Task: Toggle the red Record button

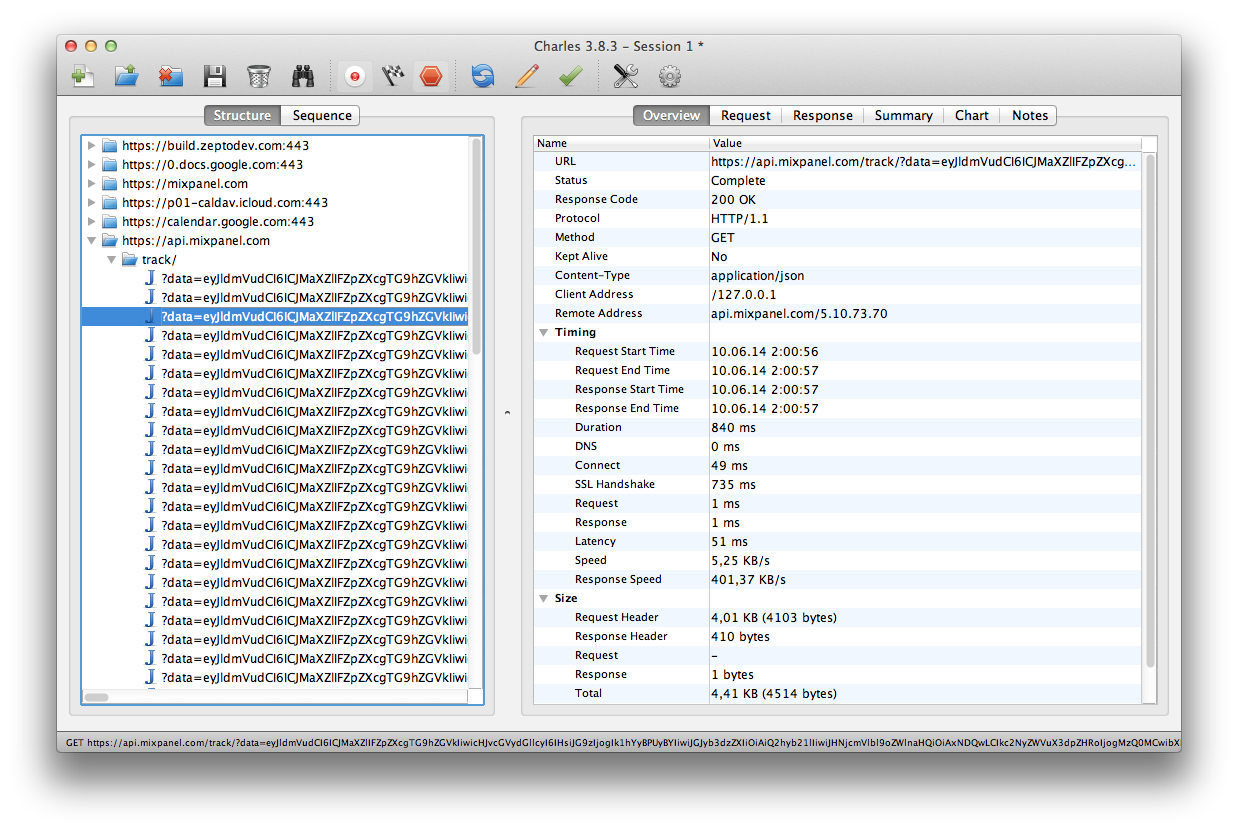Action: [354, 76]
